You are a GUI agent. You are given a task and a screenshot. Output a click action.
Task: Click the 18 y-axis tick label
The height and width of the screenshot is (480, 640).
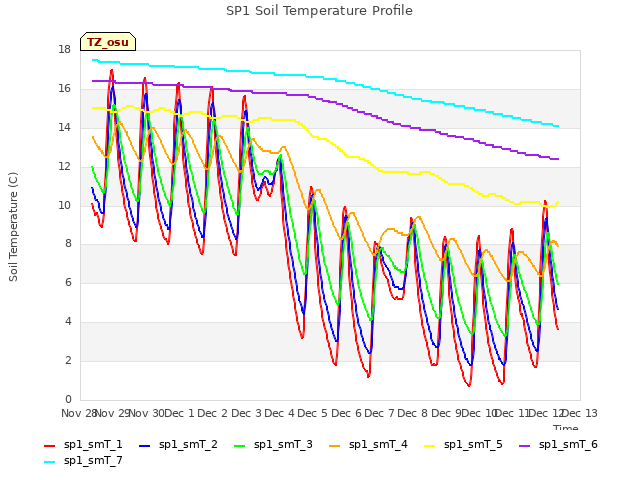click(64, 49)
